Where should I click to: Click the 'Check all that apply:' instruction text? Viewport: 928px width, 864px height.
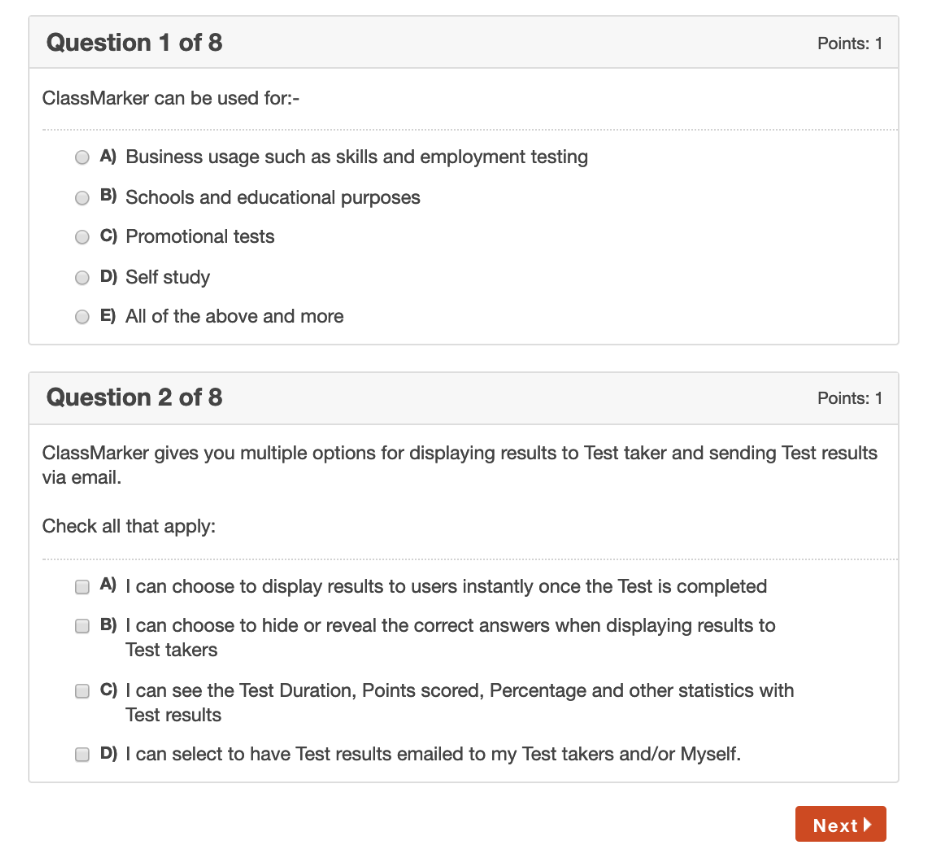(128, 526)
